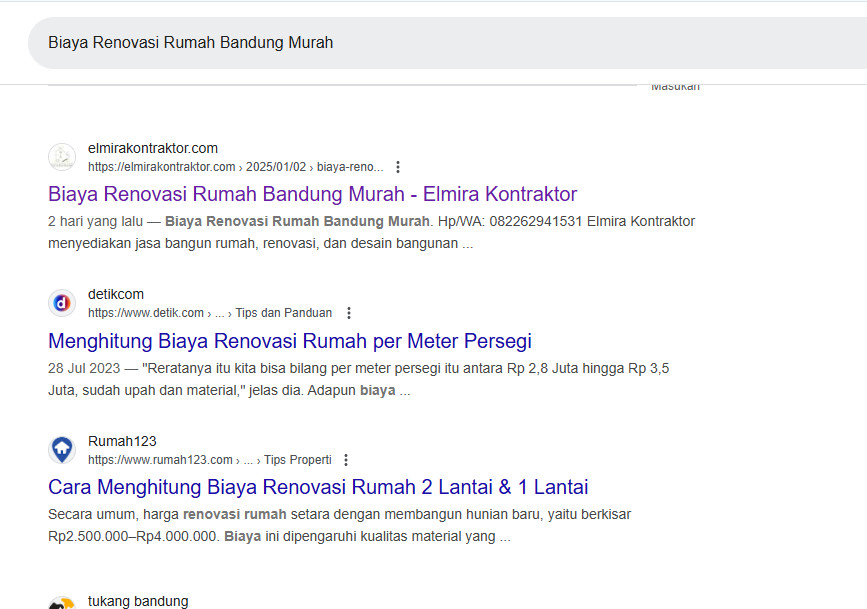Click the elmirakontraktor.com site name
Viewport: 867px width, 609px height.
[153, 148]
